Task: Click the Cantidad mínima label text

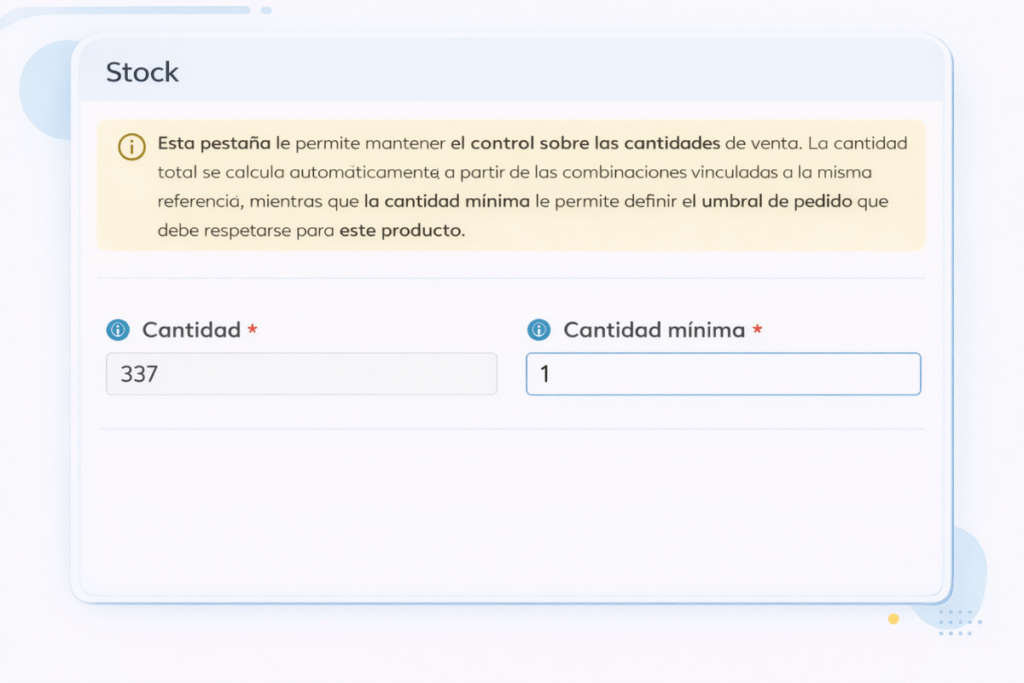Action: tap(654, 330)
